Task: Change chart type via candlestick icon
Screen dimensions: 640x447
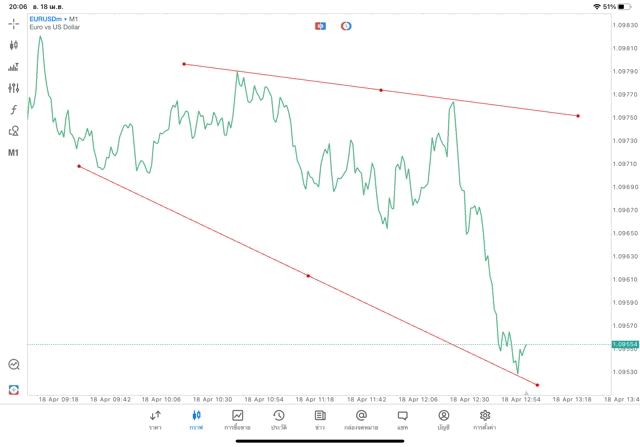Action: pos(14,45)
